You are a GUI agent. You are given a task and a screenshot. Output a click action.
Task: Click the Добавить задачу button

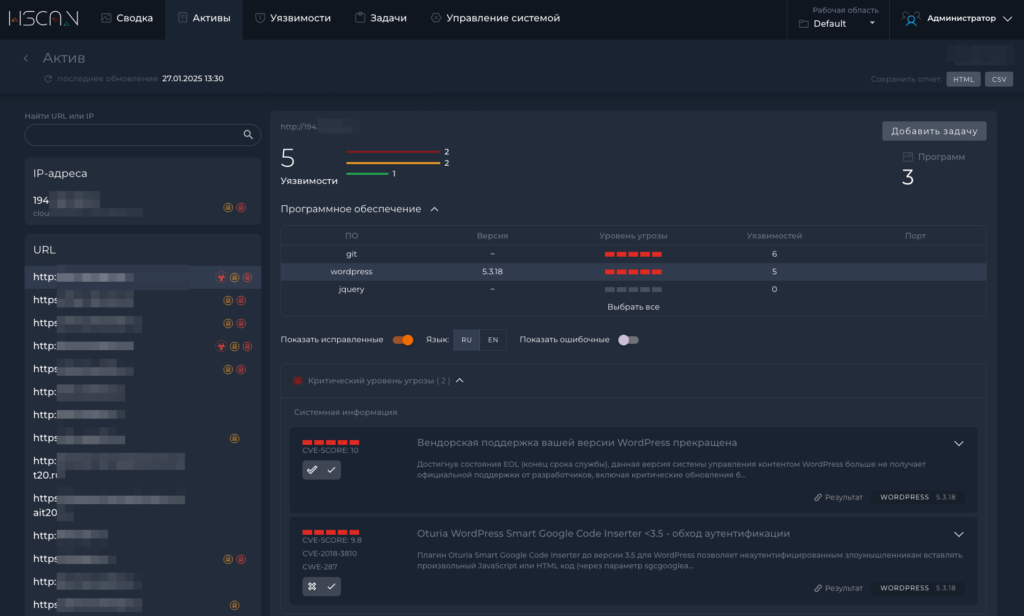coord(934,131)
